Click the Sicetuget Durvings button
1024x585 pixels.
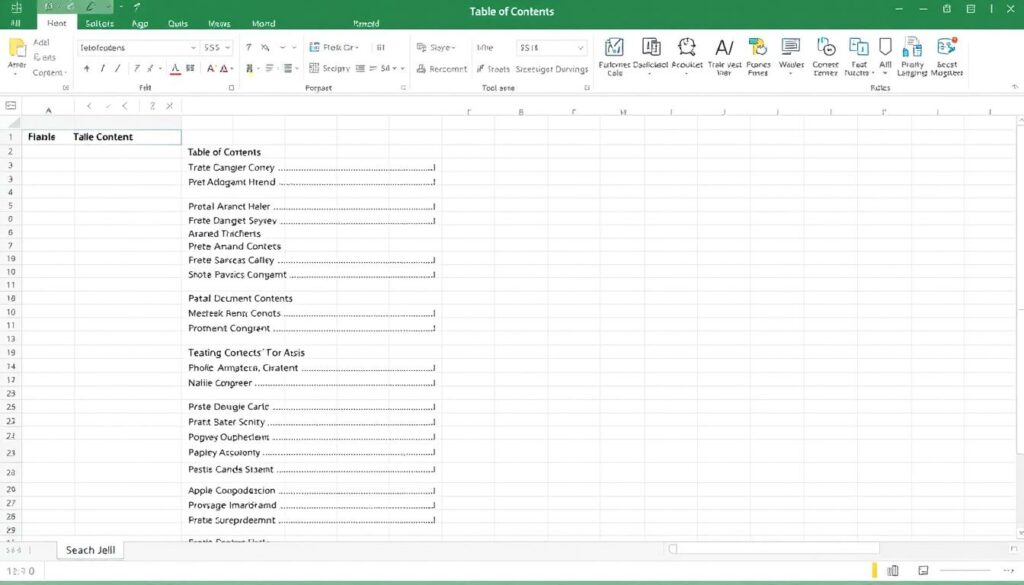click(552, 69)
